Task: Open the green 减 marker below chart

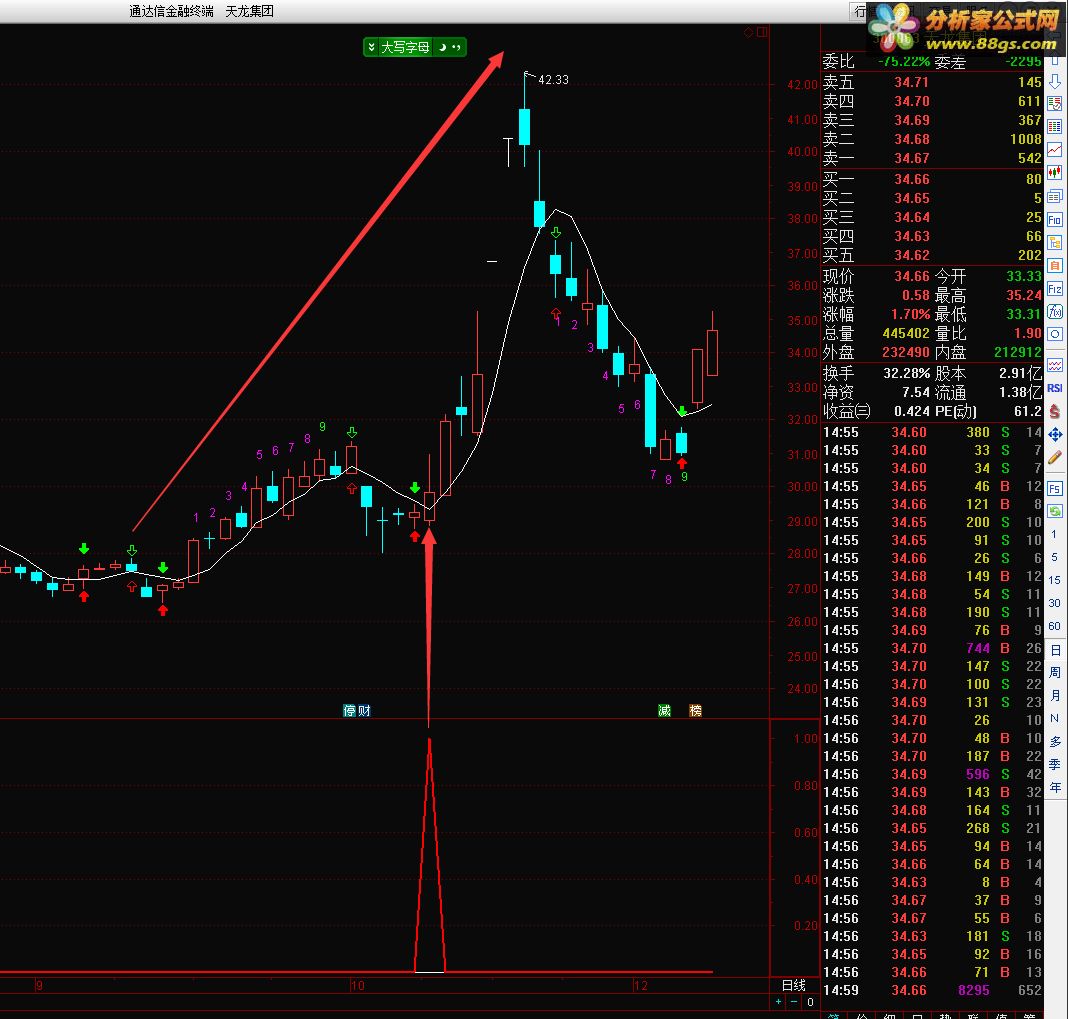Action: click(x=664, y=710)
